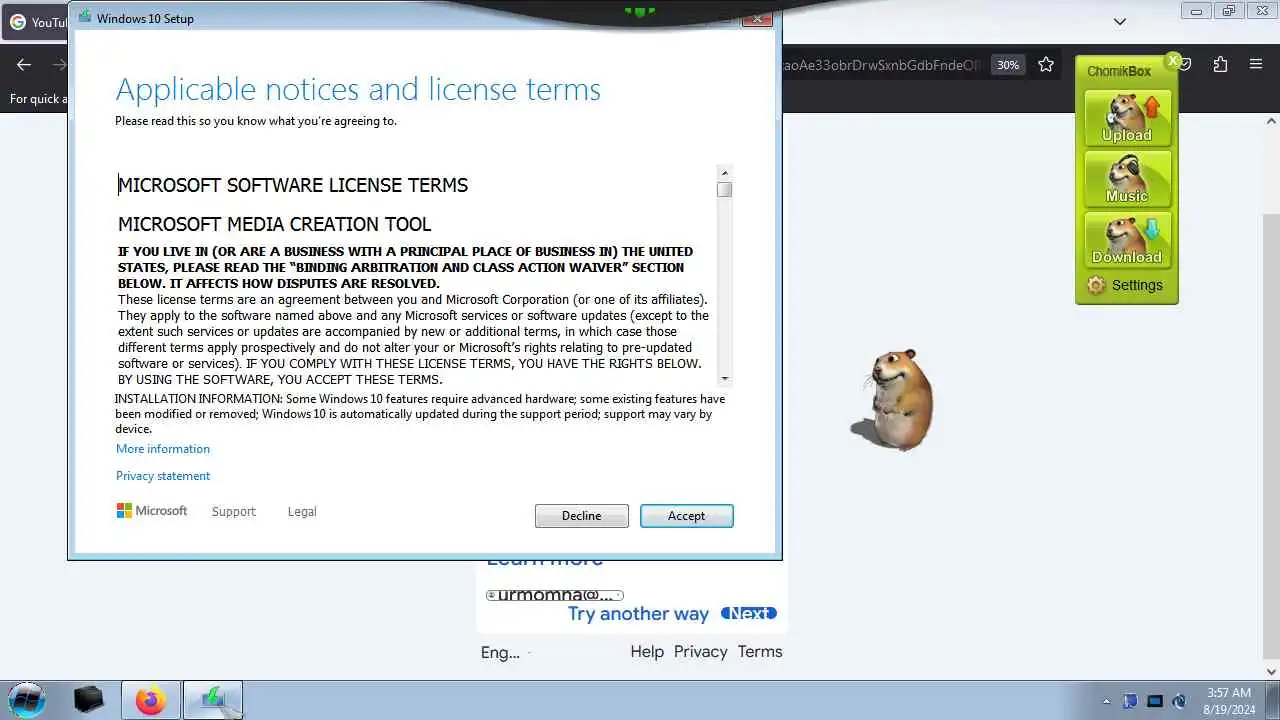Select the YouTube browser tab
This screenshot has width=1280, height=720.
pos(36,22)
